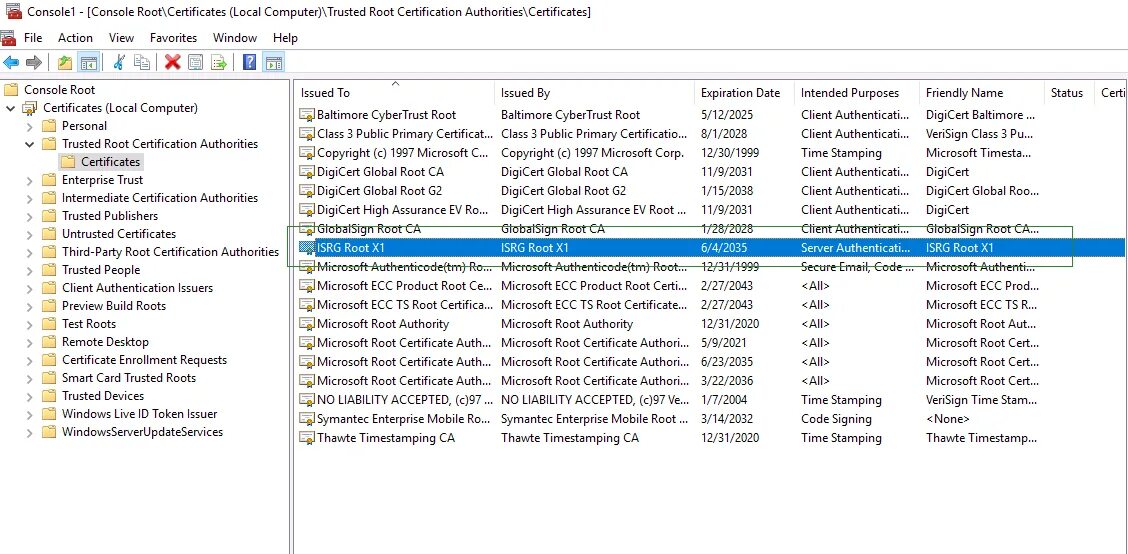Open the View menu
Image resolution: width=1128 pixels, height=554 pixels.
(122, 37)
